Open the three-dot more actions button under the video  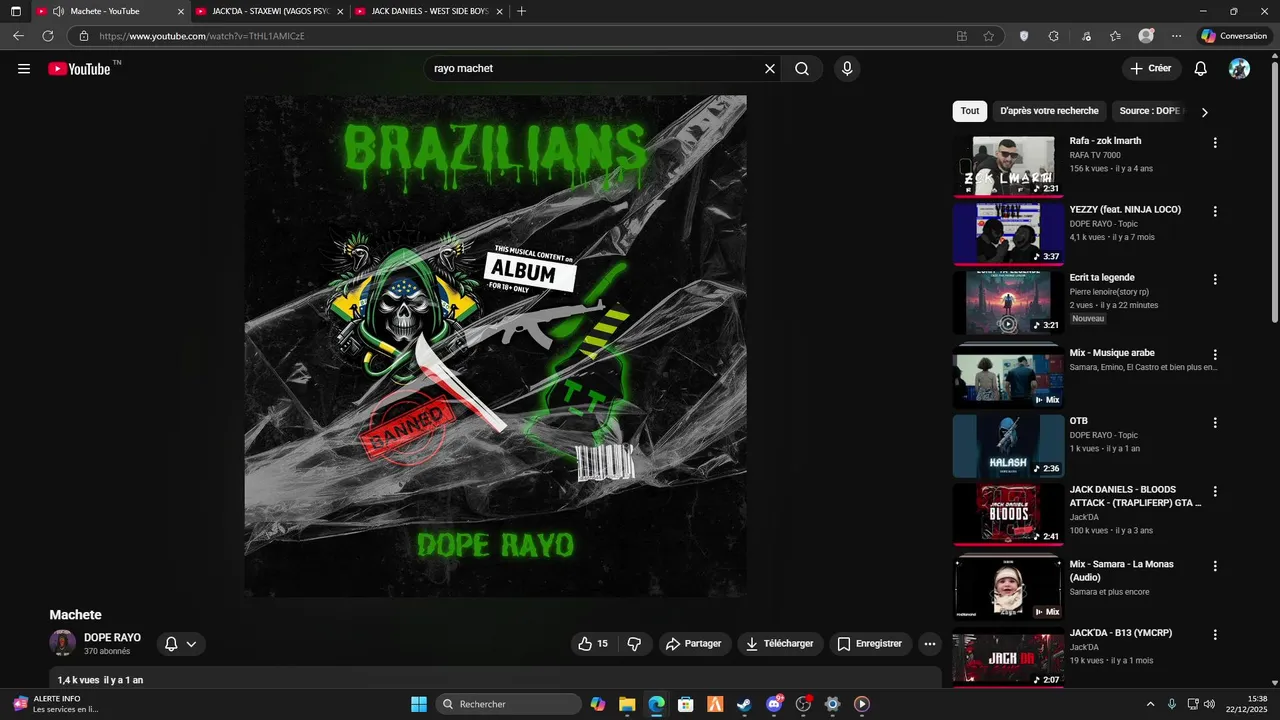point(930,644)
